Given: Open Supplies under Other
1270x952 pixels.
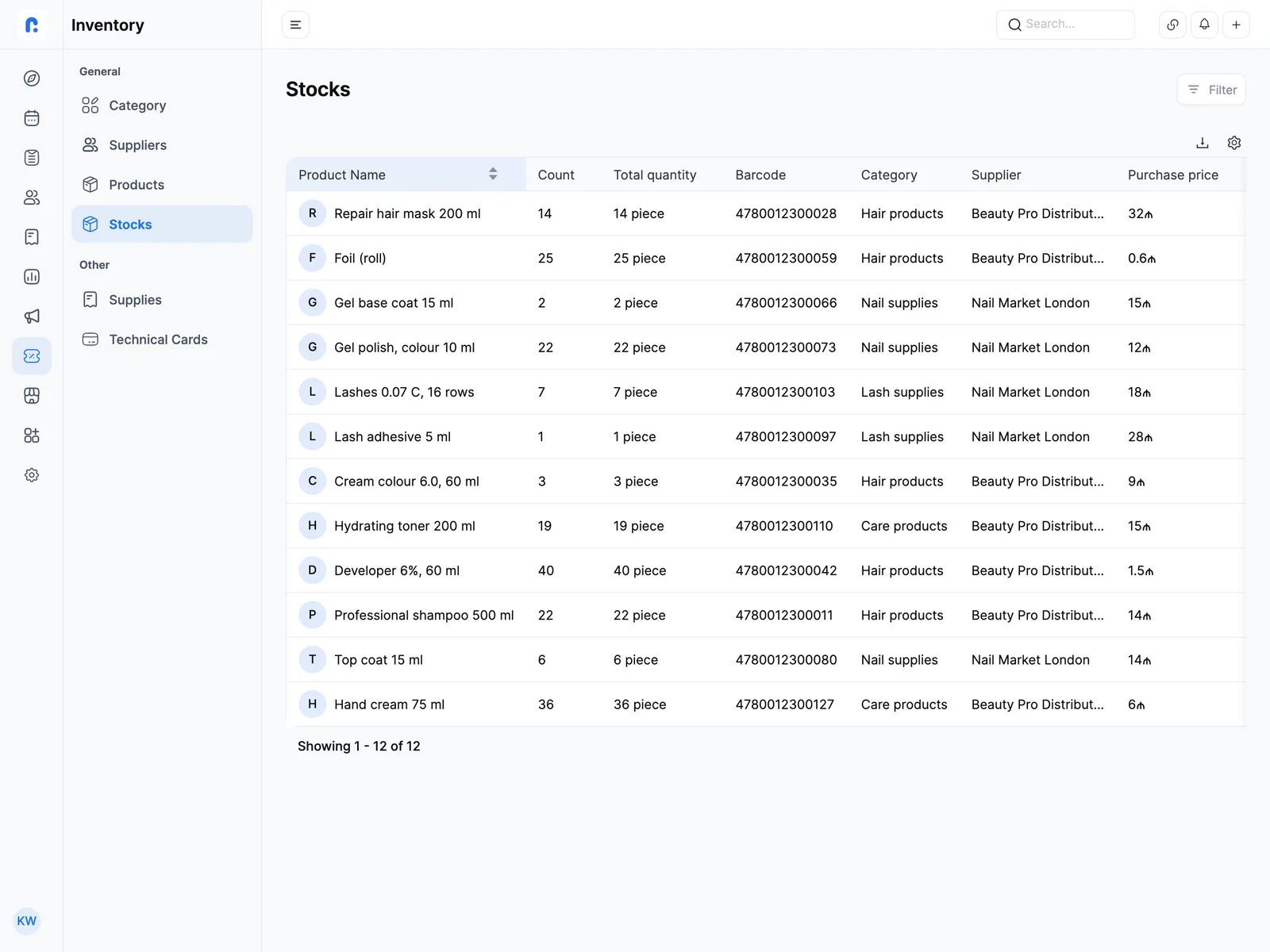Looking at the screenshot, I should pyautogui.click(x=162, y=300).
